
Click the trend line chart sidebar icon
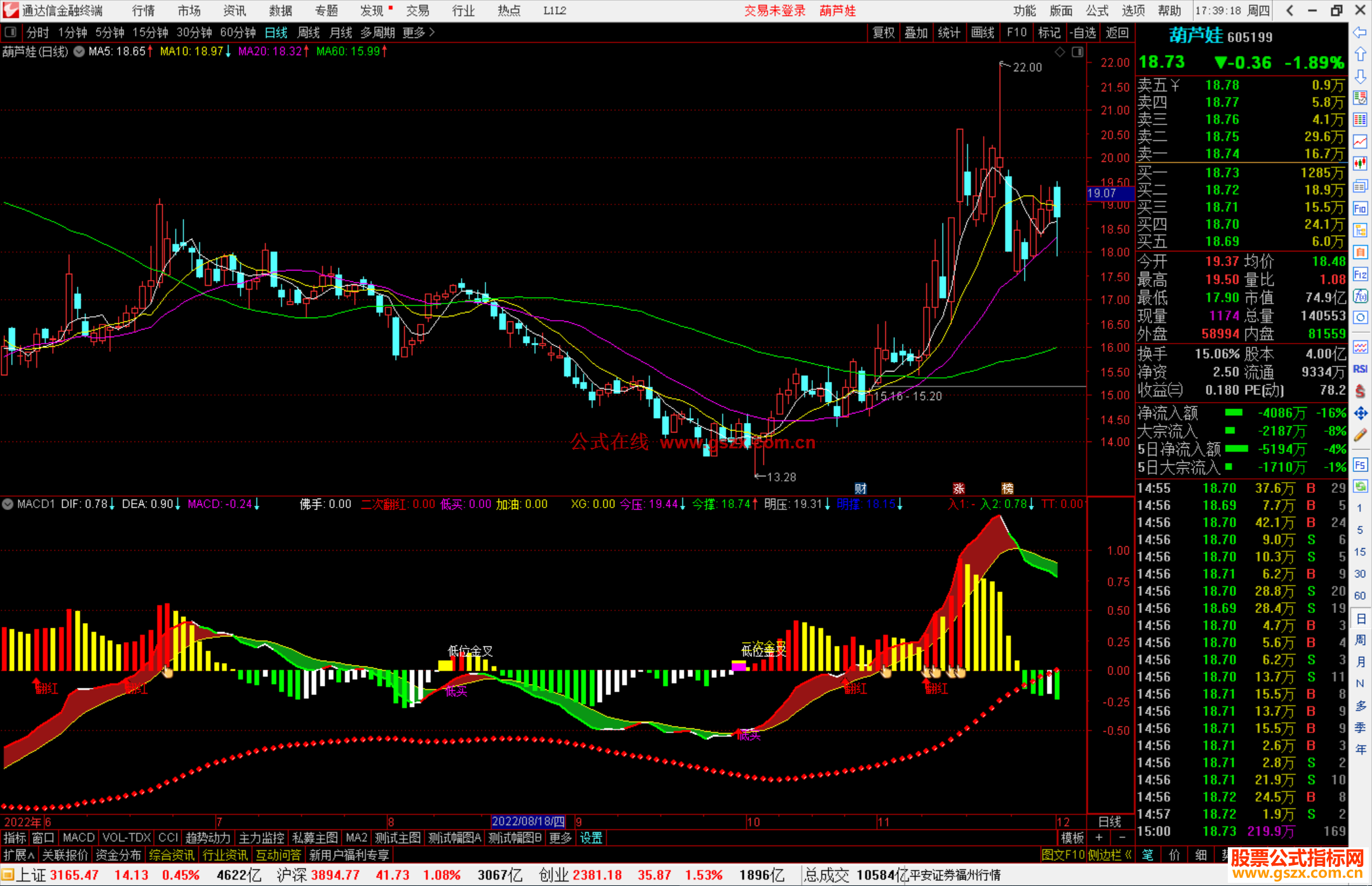click(x=1360, y=142)
